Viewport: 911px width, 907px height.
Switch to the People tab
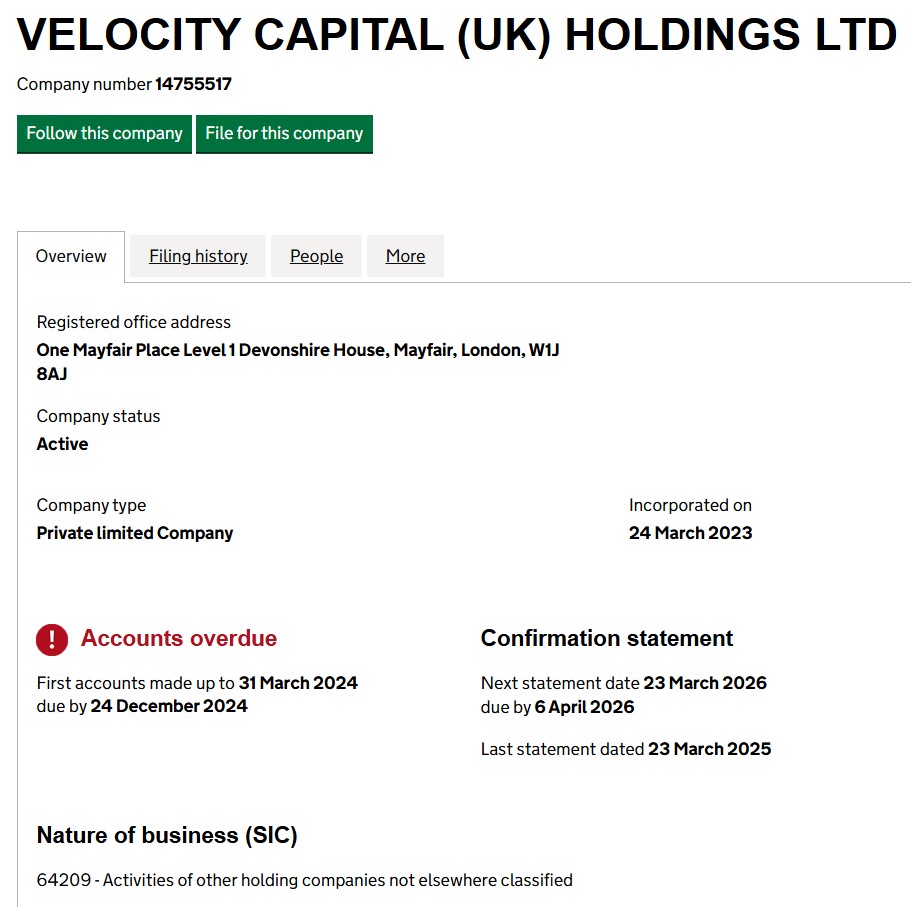316,257
